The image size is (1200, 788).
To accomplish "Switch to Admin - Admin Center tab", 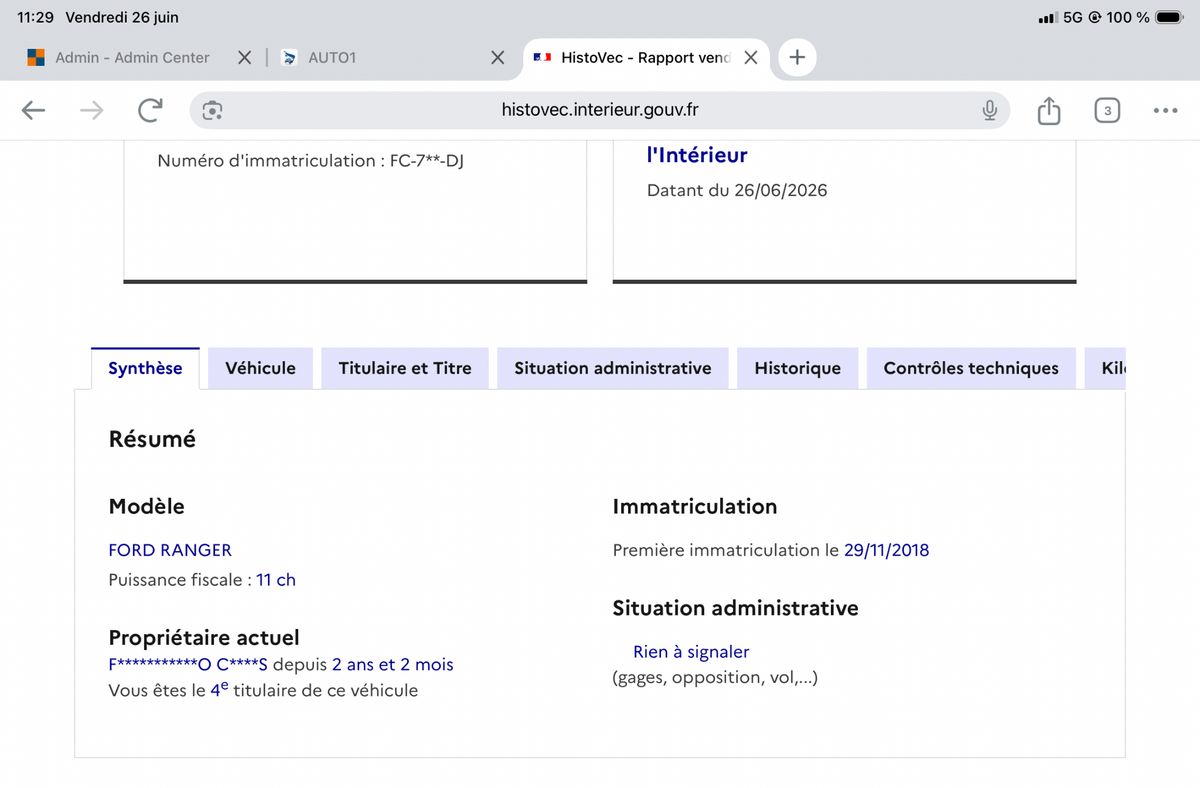I will [131, 57].
